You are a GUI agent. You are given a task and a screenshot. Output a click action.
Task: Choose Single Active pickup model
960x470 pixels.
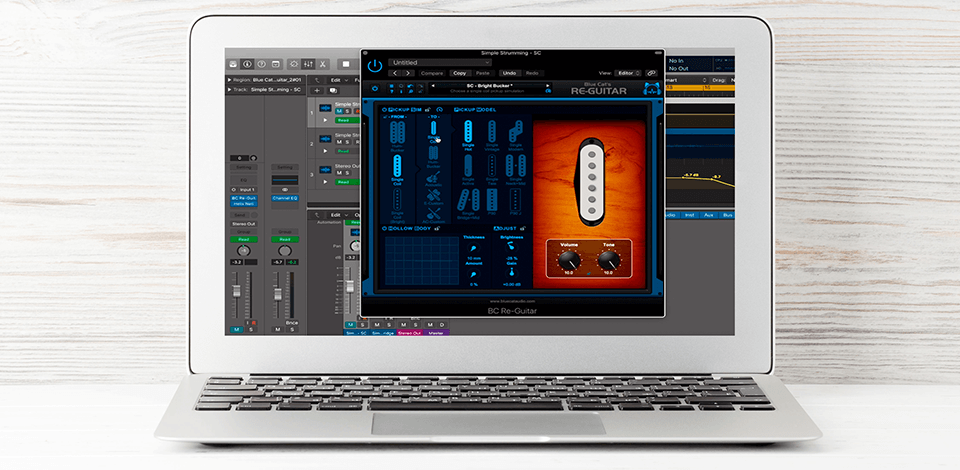[x=468, y=170]
